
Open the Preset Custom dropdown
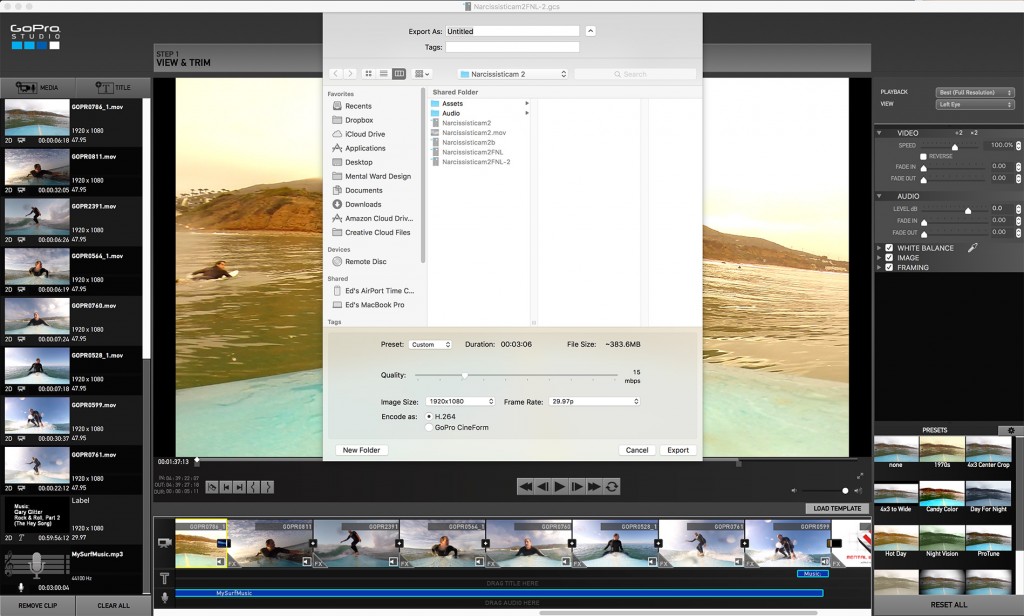click(430, 344)
